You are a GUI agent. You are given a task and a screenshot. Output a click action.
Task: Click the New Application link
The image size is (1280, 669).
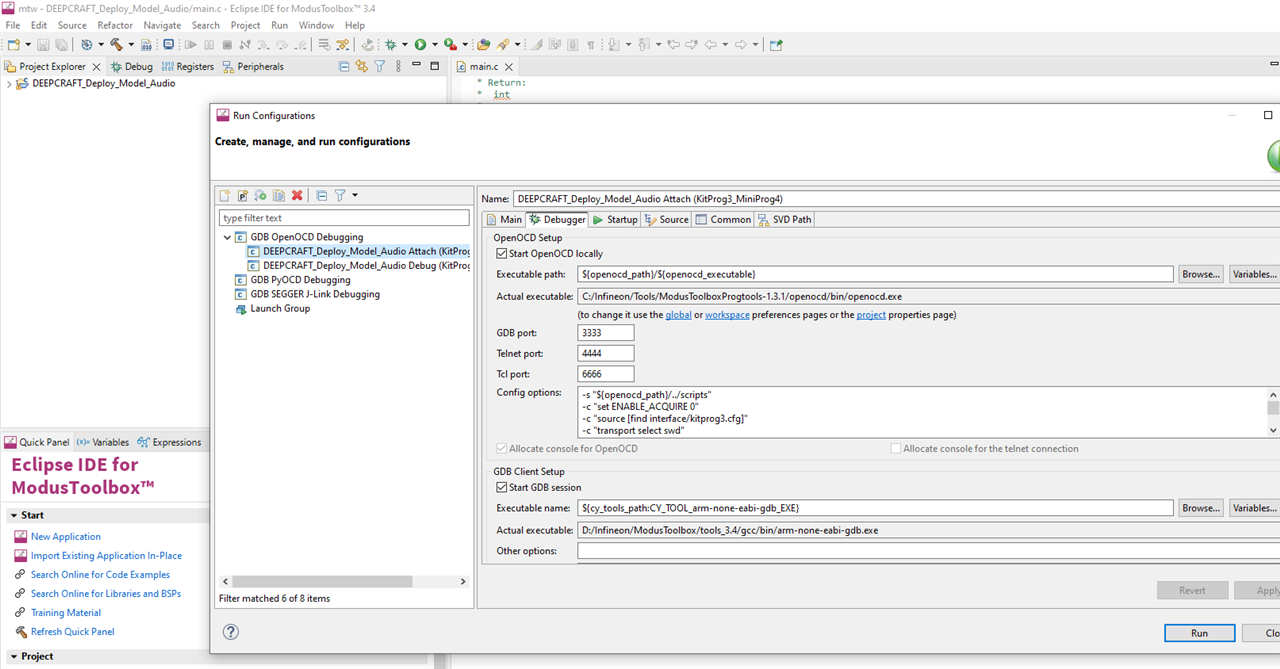65,537
